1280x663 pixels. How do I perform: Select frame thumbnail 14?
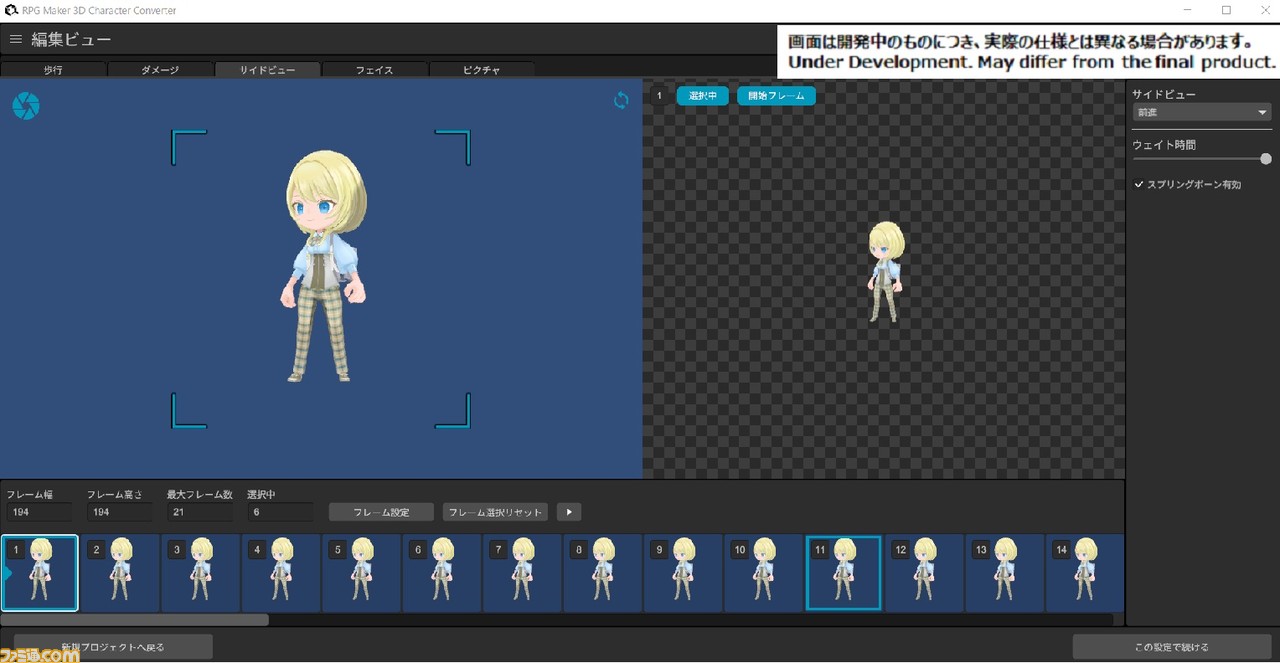(1084, 573)
